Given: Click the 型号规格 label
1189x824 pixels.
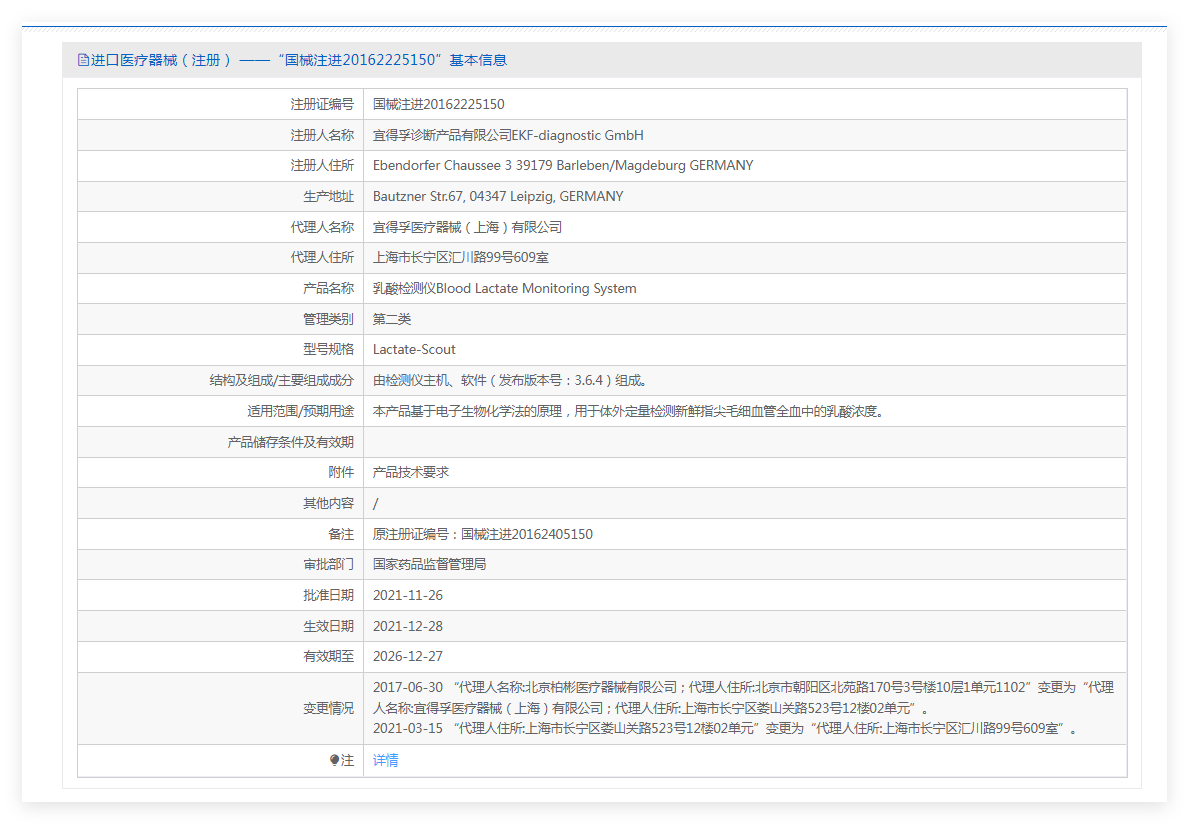Looking at the screenshot, I should click(x=328, y=349).
